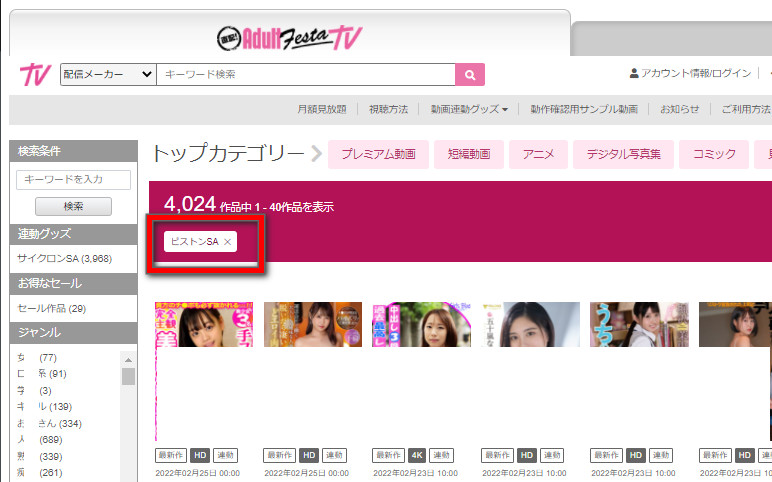The width and height of the screenshot is (772, 482).
Task: Select genre entry with count (689)
Action: coord(40,440)
